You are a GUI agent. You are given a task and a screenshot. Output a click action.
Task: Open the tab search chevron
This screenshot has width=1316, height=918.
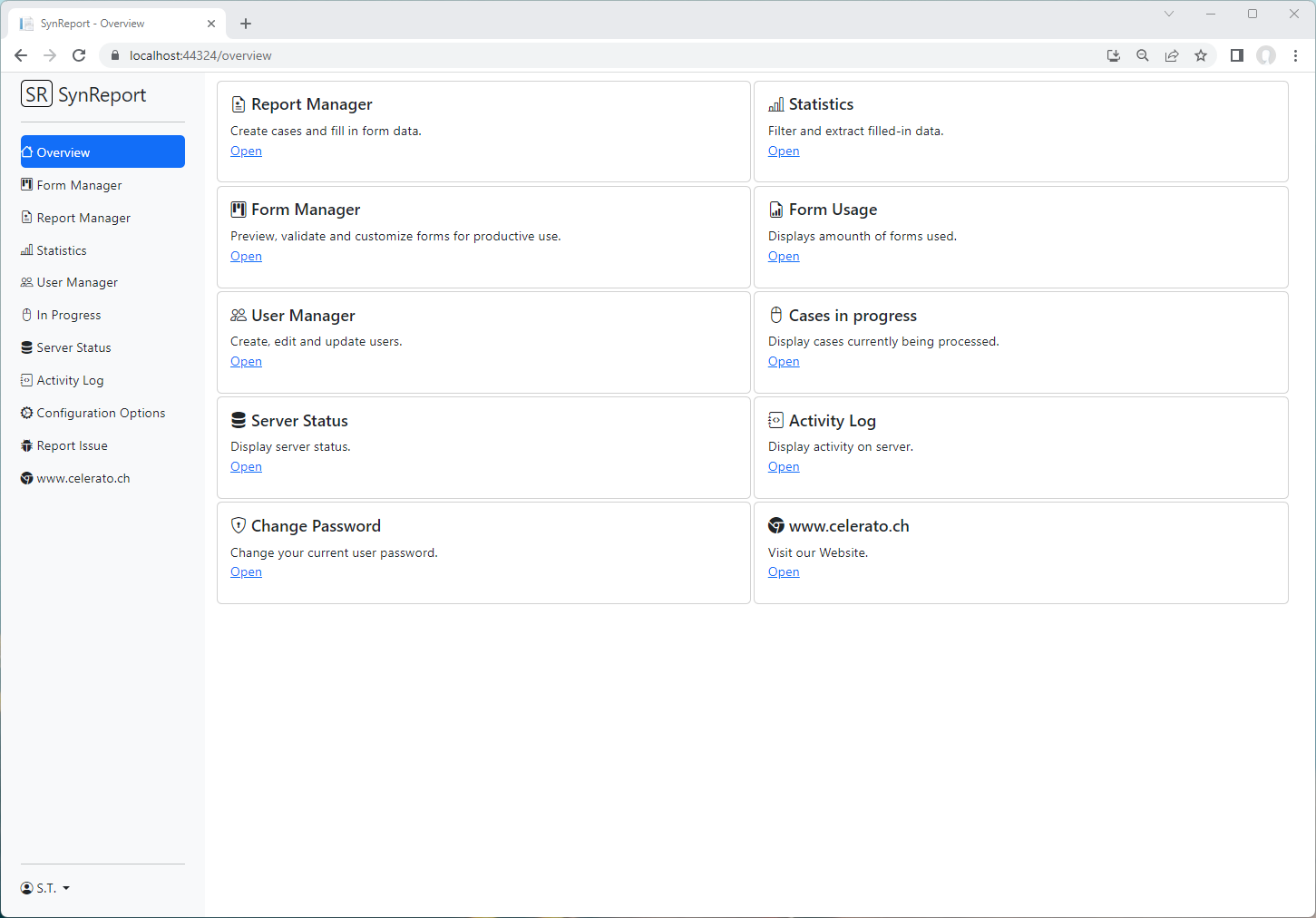click(x=1169, y=14)
